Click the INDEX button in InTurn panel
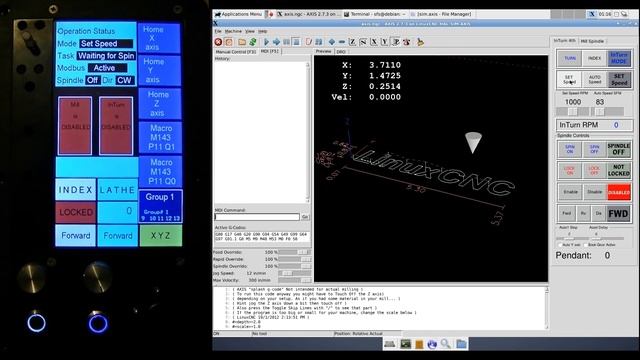 (x=594, y=58)
